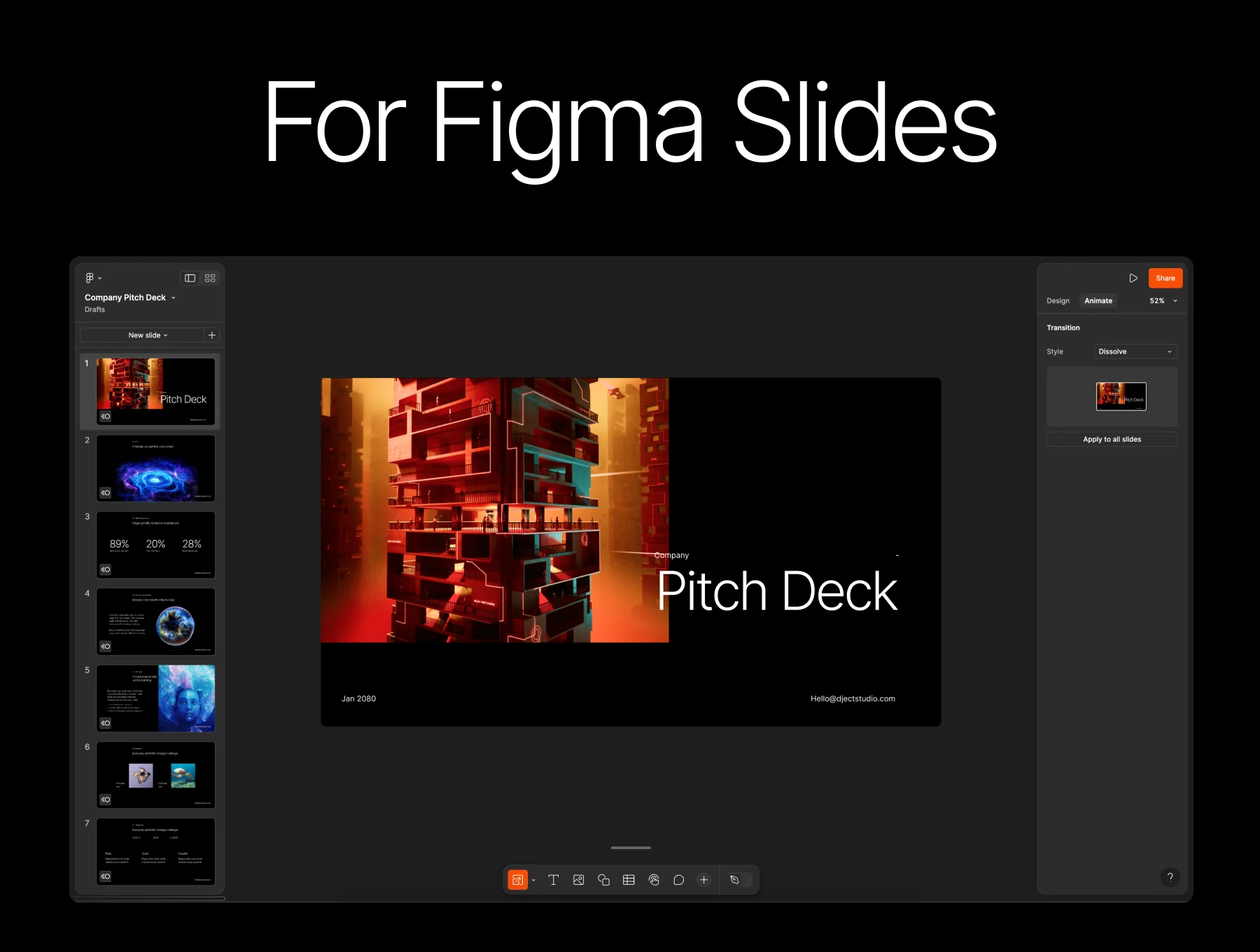This screenshot has width=1260, height=952.
Task: Select slide 4 with glass sphere
Action: [155, 622]
